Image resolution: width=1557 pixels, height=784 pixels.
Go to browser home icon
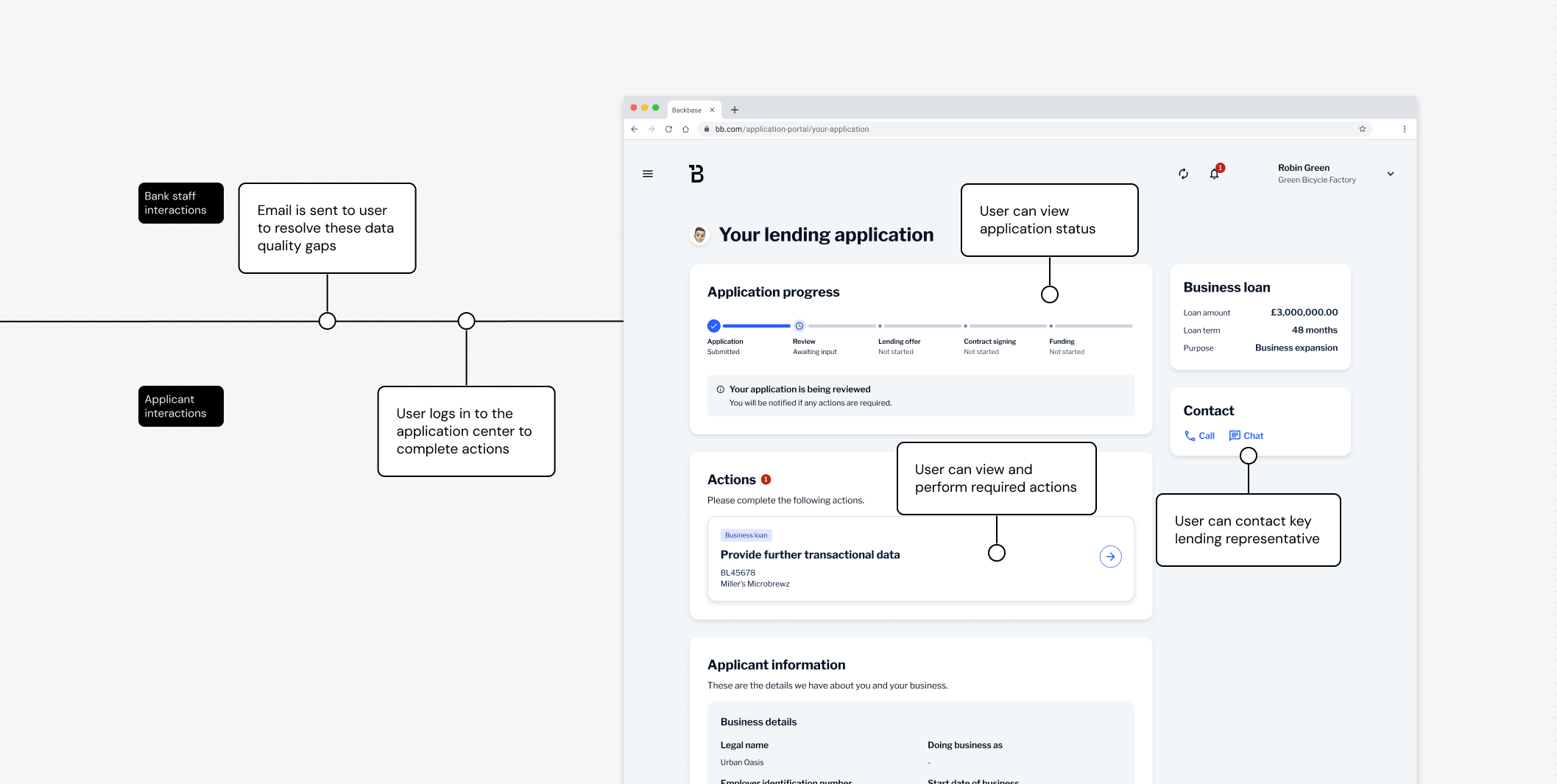685,129
